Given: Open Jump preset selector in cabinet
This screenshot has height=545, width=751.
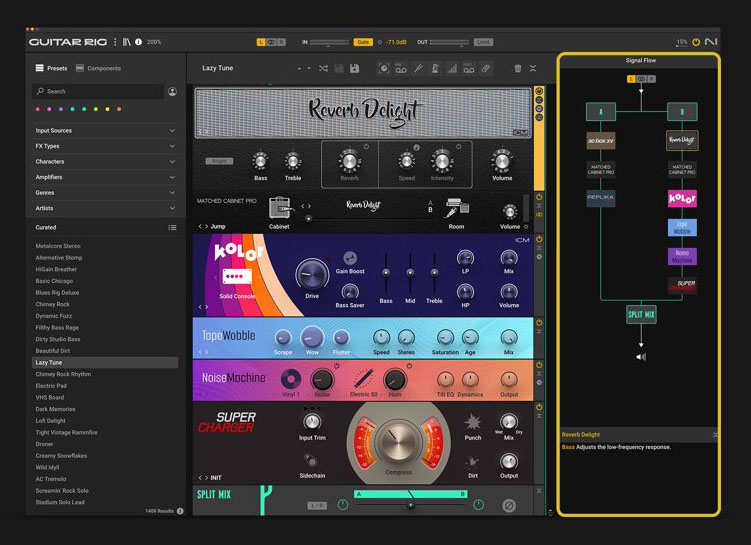Looking at the screenshot, I should (212, 227).
